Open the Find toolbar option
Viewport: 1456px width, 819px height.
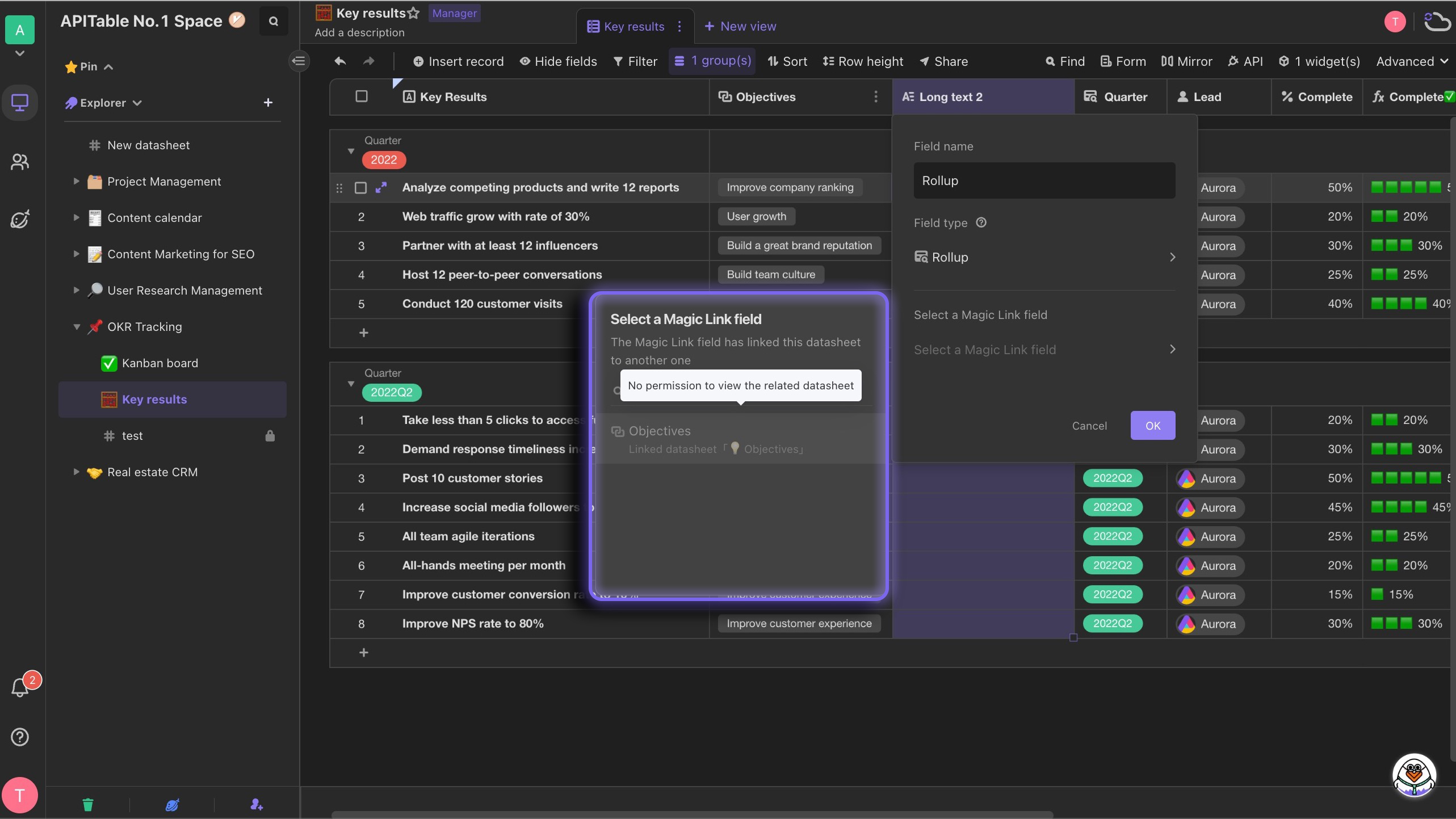(x=1065, y=61)
